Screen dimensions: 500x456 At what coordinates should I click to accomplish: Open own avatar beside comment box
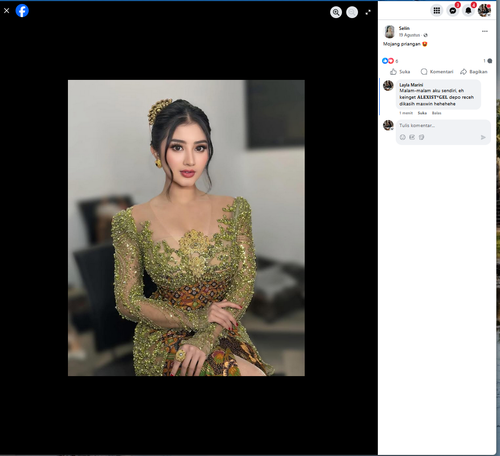click(388, 126)
